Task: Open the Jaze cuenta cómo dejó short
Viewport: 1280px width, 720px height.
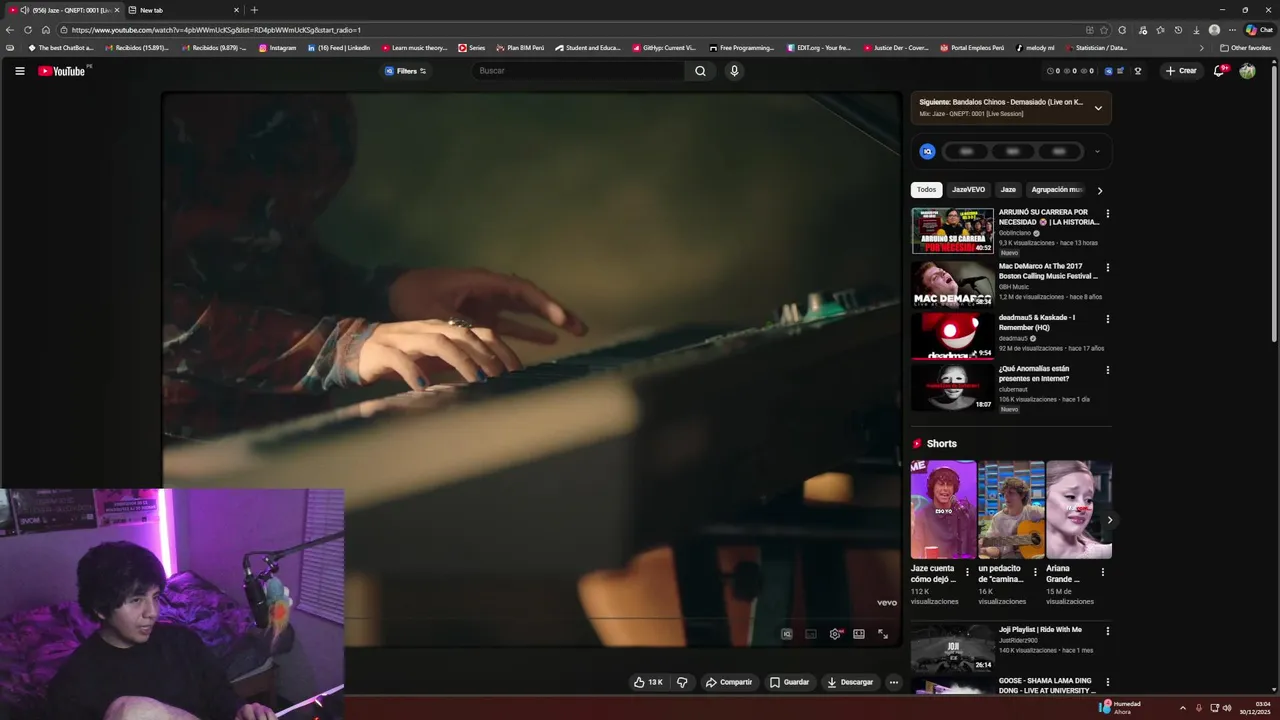Action: [x=943, y=509]
